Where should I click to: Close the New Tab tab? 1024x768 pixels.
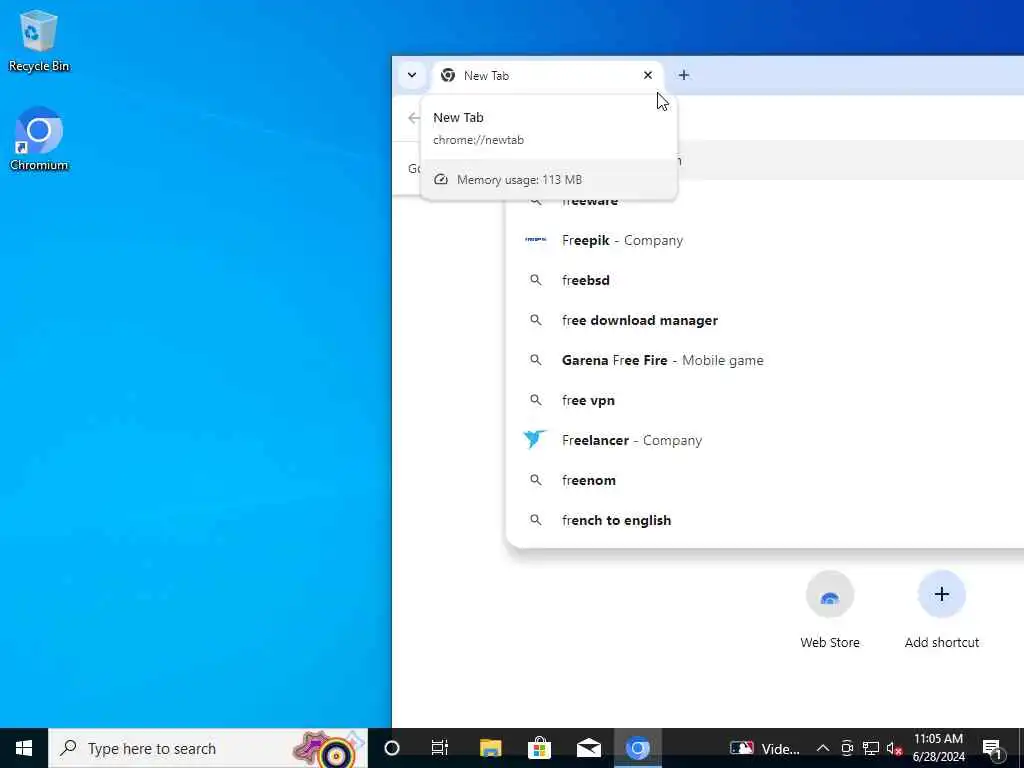click(648, 75)
